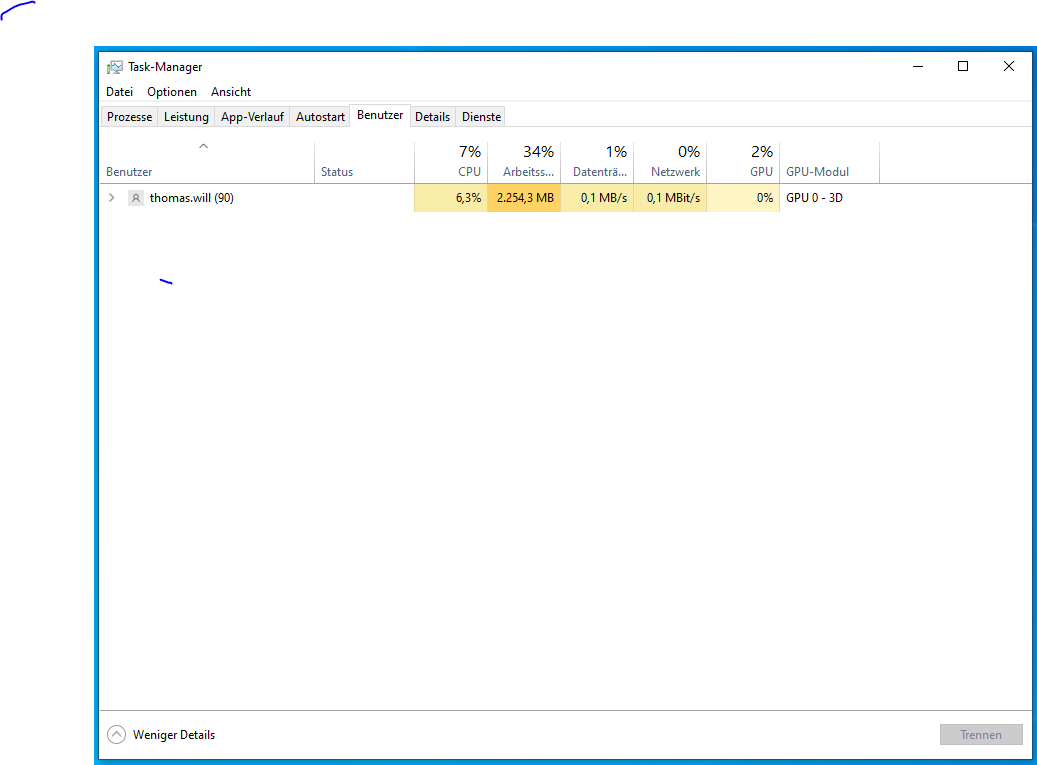Switch to the Leistung tab
The height and width of the screenshot is (765, 1037).
tap(186, 117)
